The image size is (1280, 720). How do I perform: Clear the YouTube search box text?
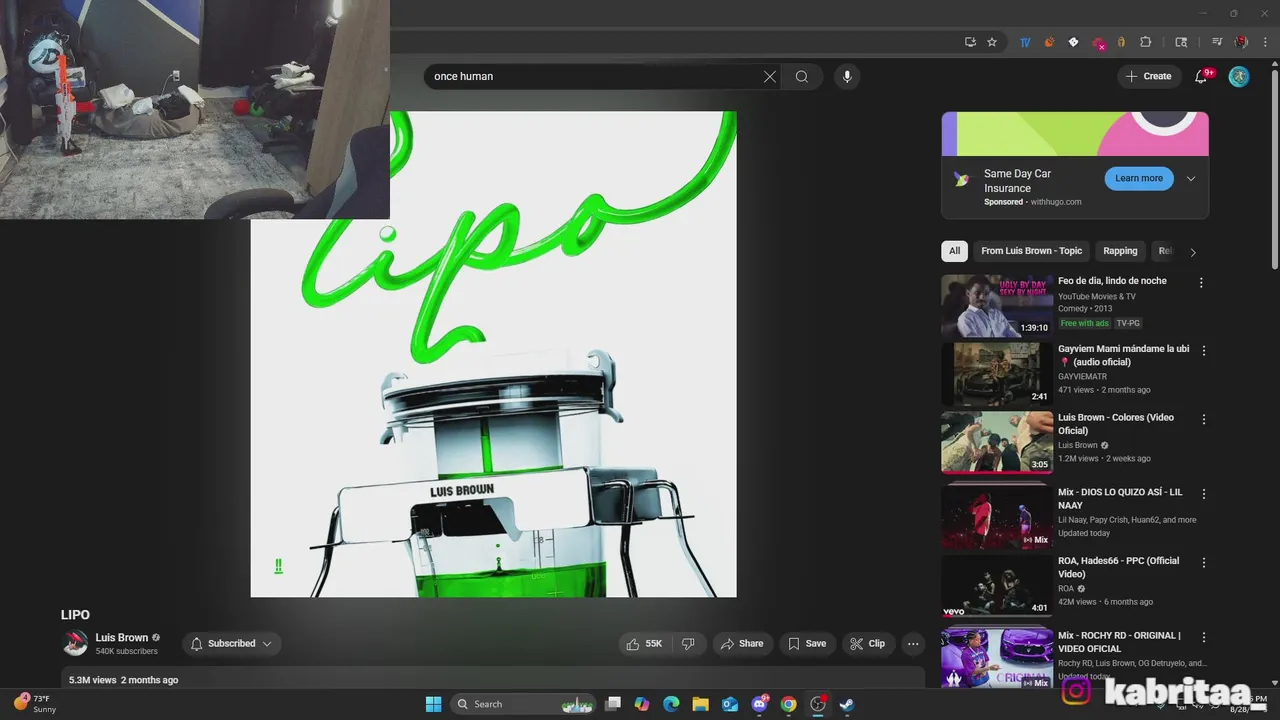770,76
